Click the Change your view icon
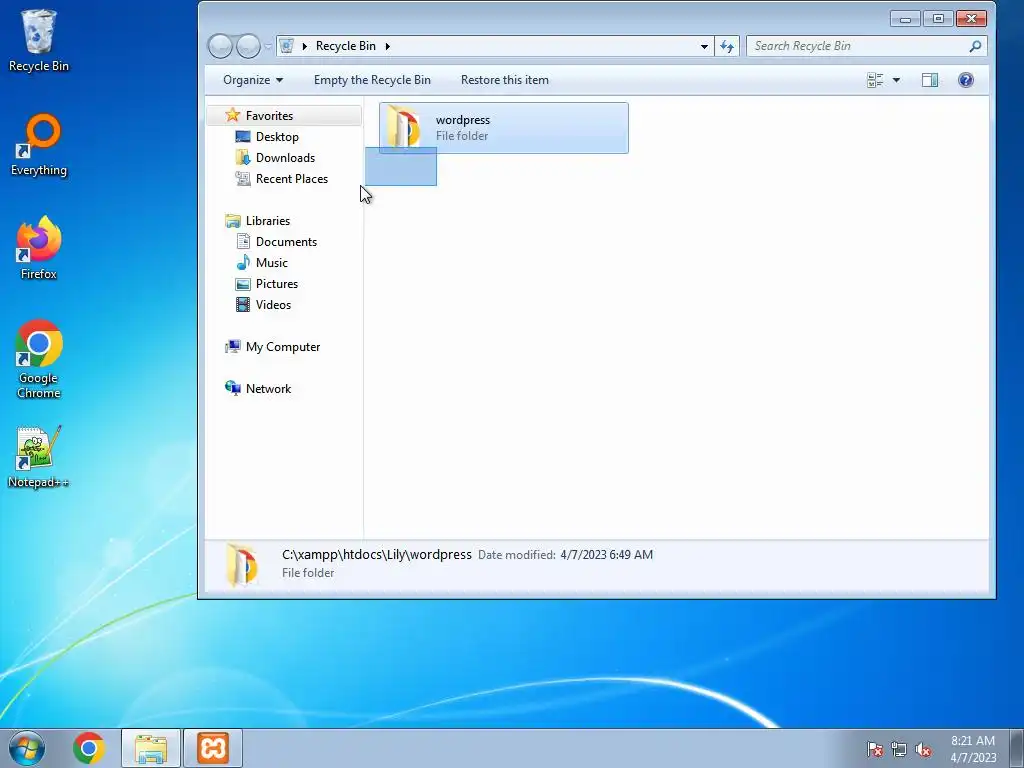1024x768 pixels. [x=875, y=80]
